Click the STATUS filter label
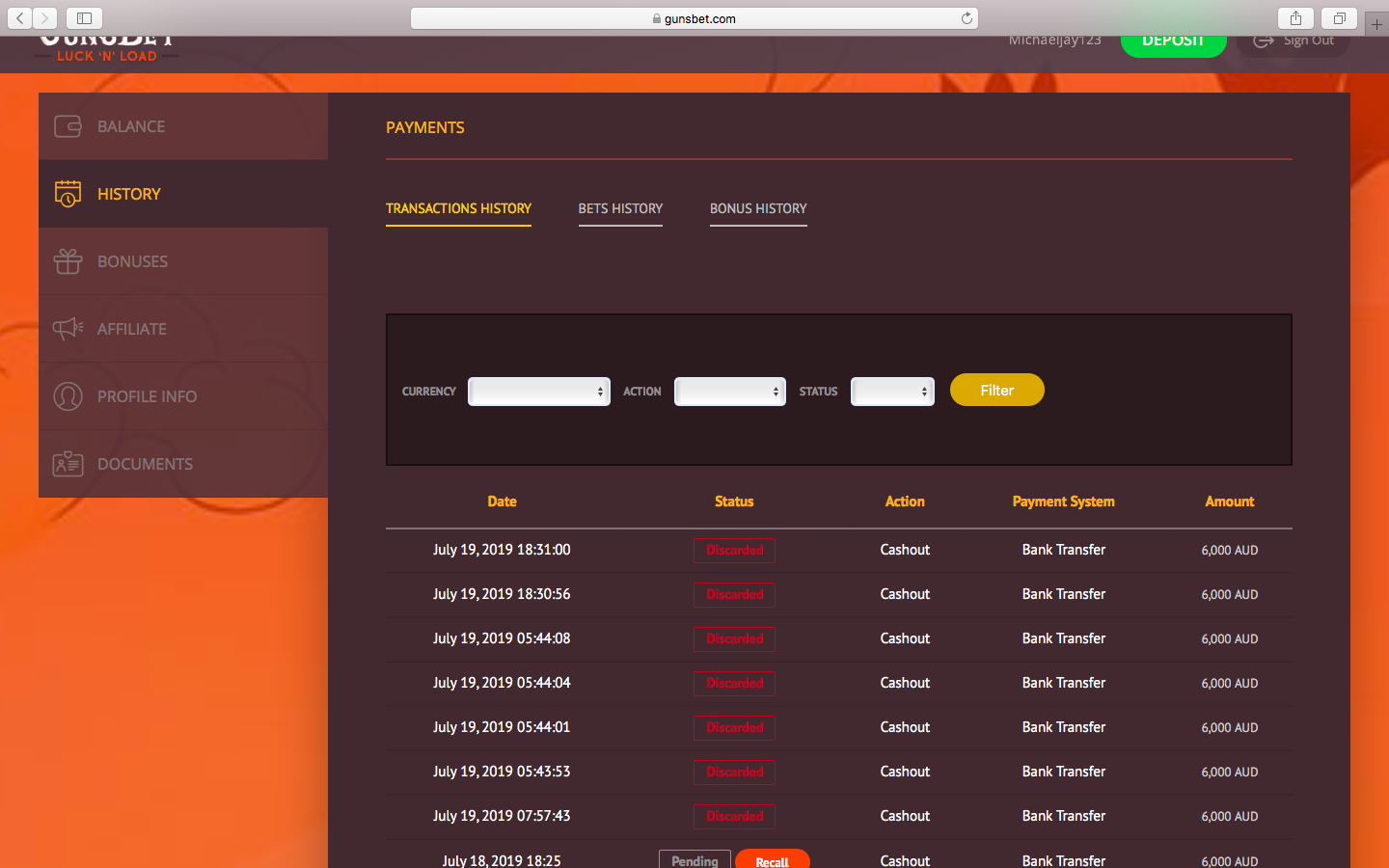 [818, 392]
